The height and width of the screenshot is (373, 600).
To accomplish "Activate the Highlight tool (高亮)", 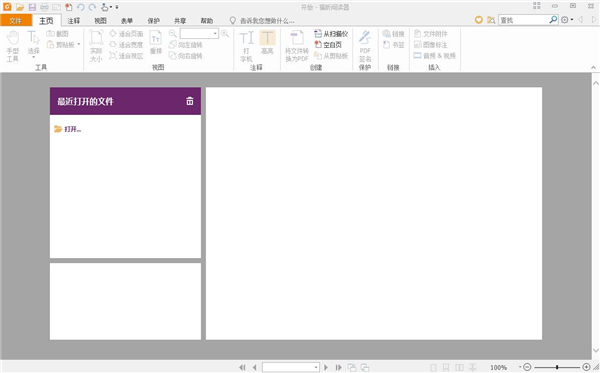I will 267,43.
